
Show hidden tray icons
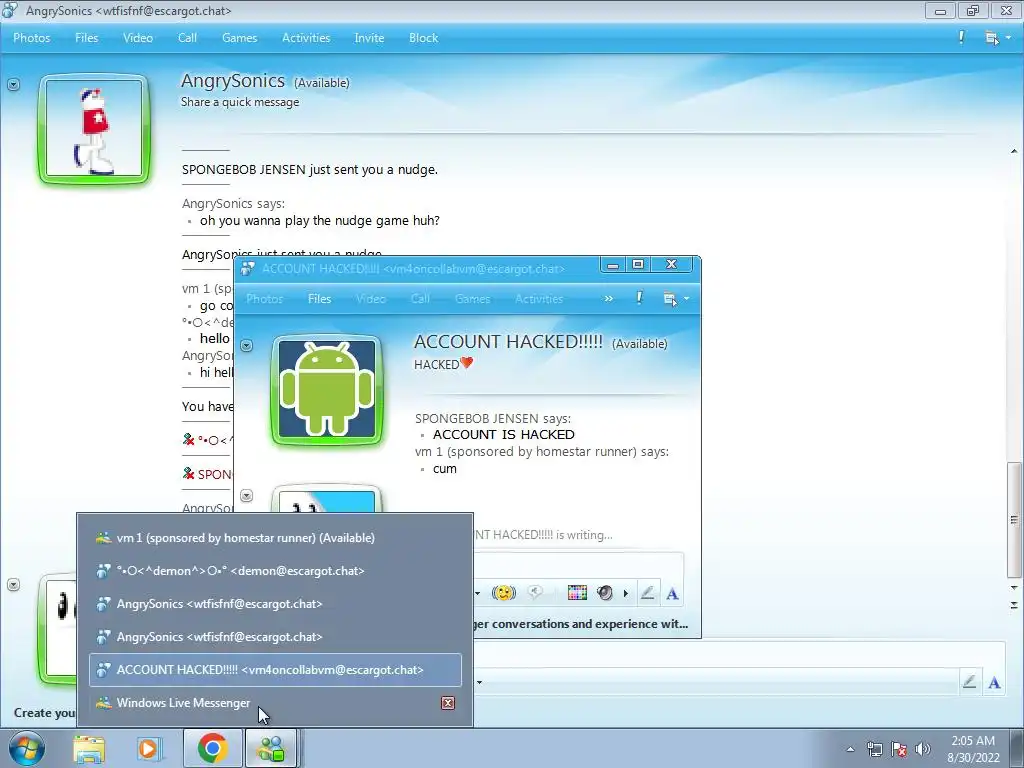850,749
